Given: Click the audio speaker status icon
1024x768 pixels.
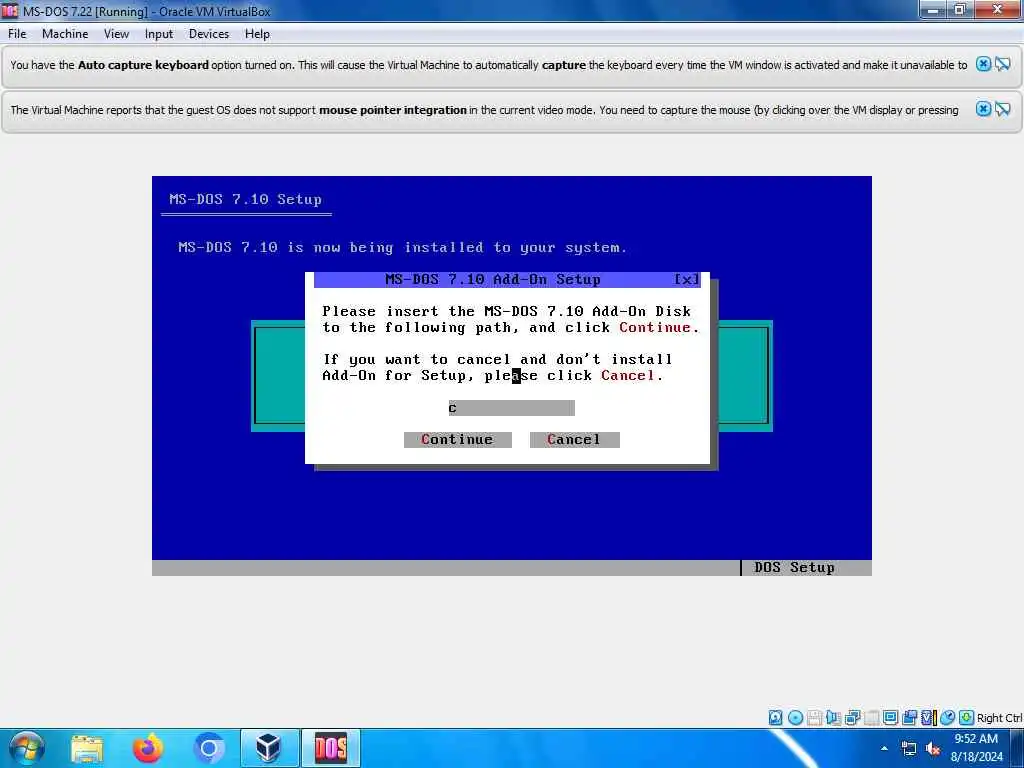Looking at the screenshot, I should point(833,718).
